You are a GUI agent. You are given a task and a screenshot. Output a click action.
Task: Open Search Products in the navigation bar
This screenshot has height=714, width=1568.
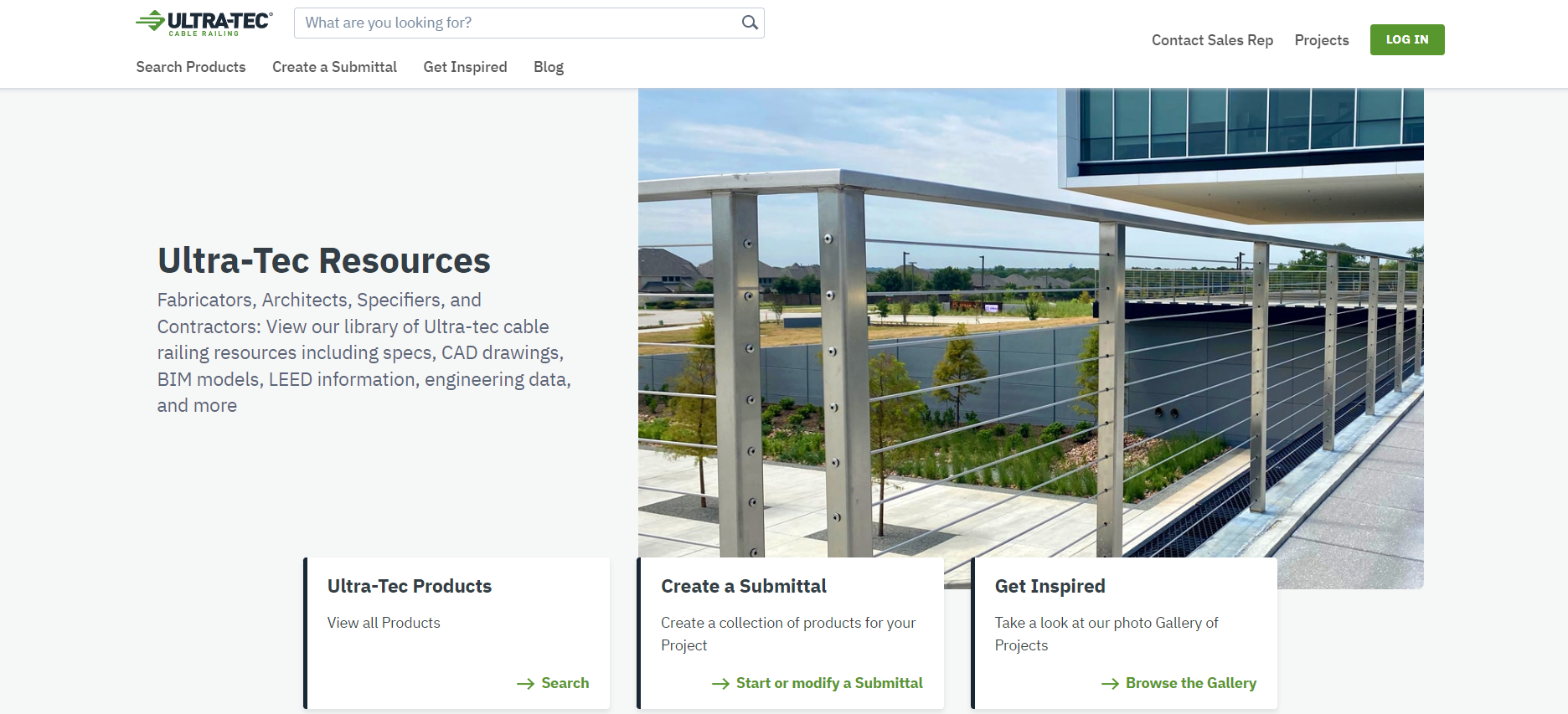(x=191, y=67)
